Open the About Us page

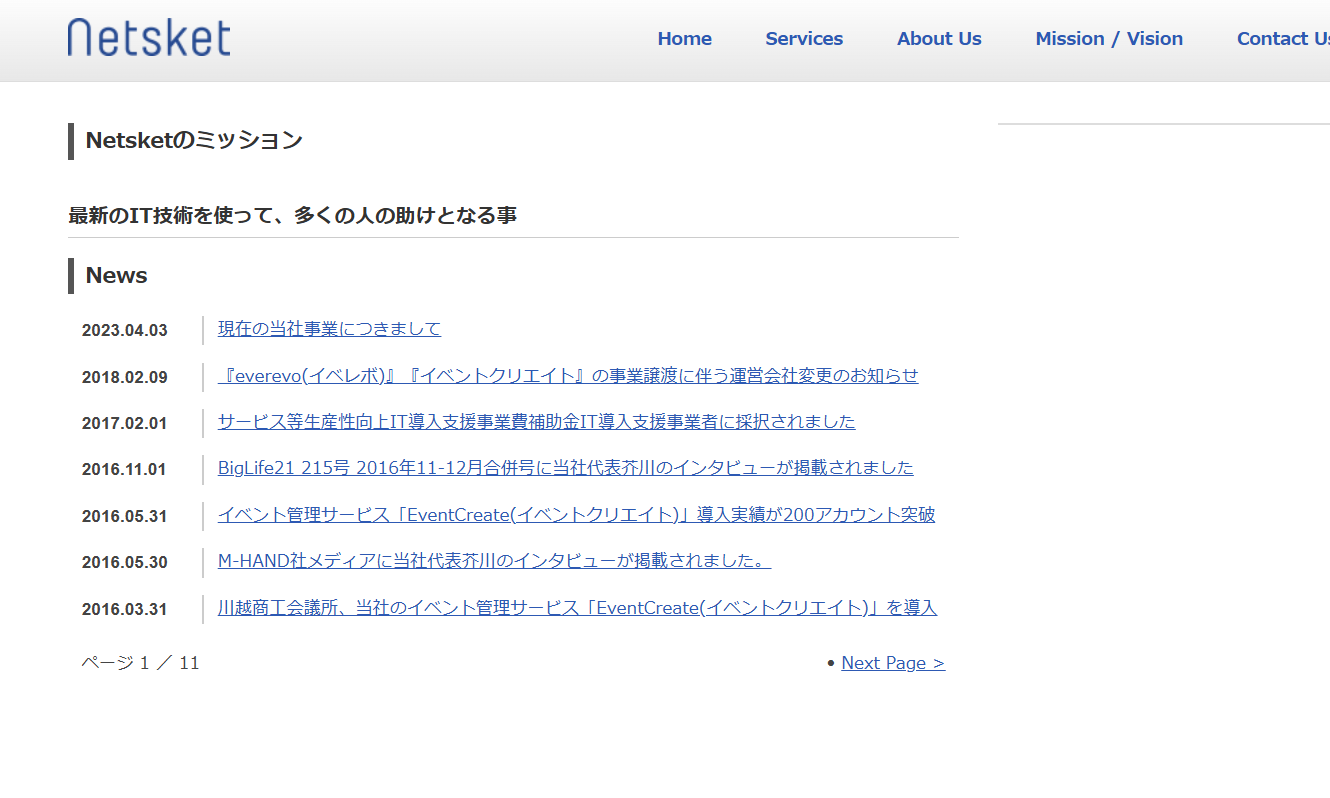[x=938, y=38]
